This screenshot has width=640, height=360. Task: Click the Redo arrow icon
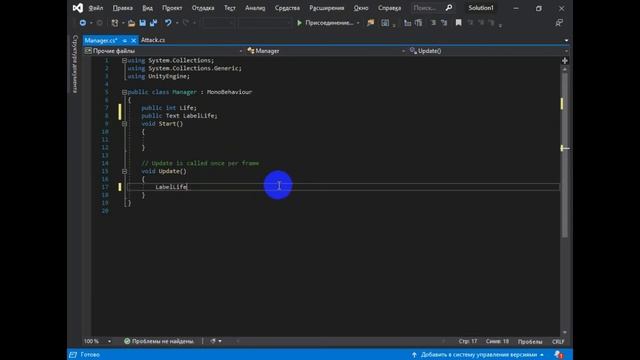[186, 23]
